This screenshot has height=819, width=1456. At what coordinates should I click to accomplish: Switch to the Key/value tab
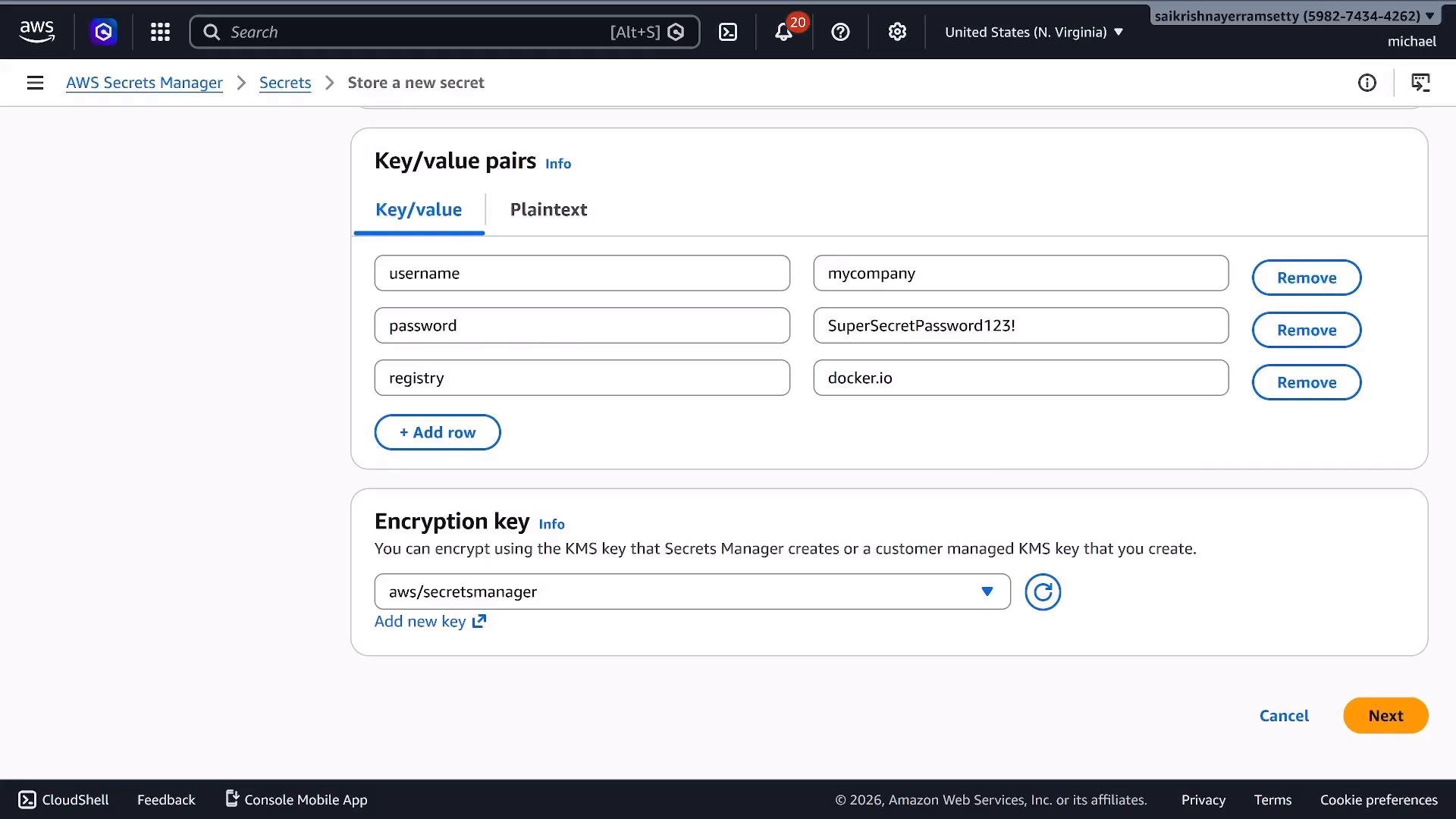click(x=419, y=210)
